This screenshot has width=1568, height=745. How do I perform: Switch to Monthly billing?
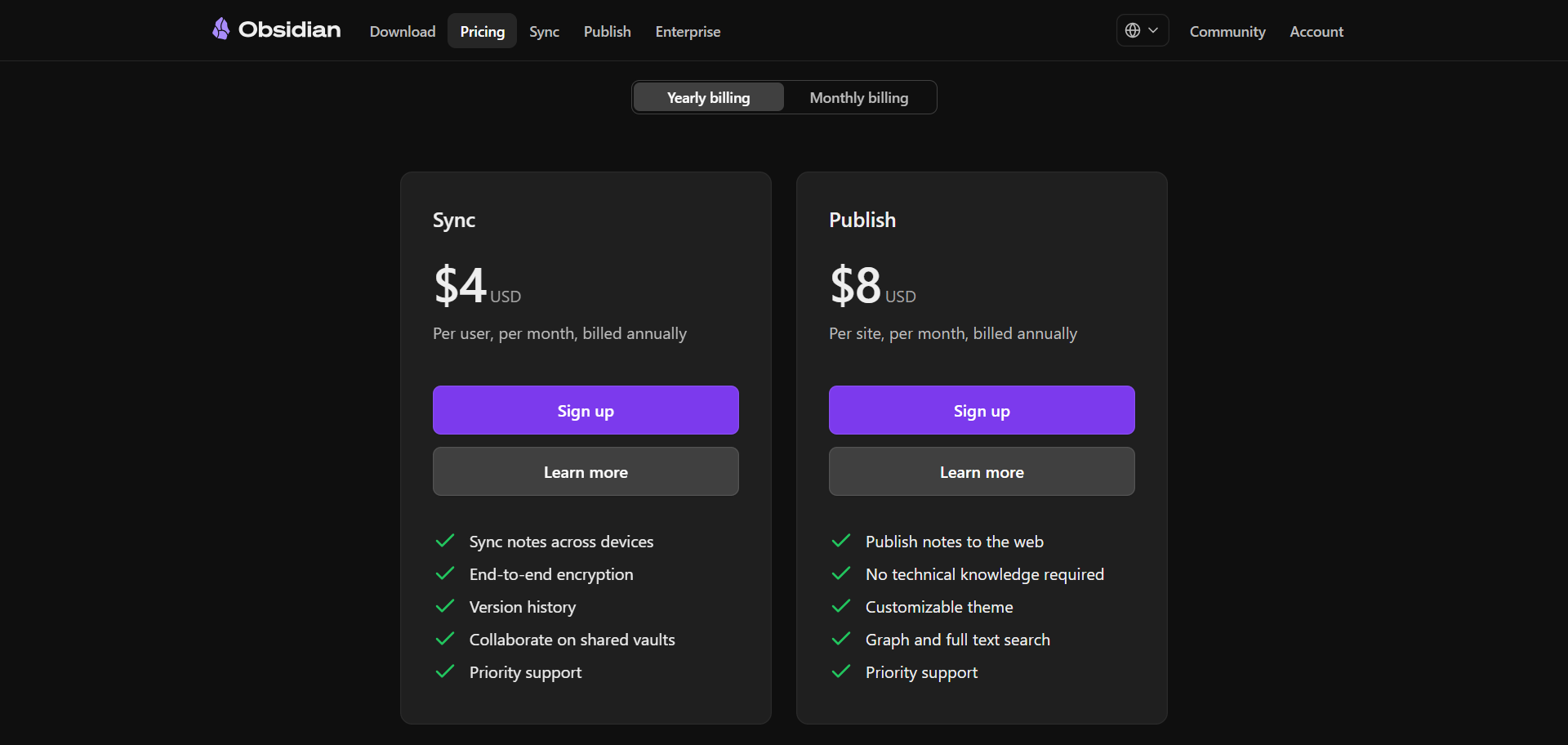tap(858, 97)
